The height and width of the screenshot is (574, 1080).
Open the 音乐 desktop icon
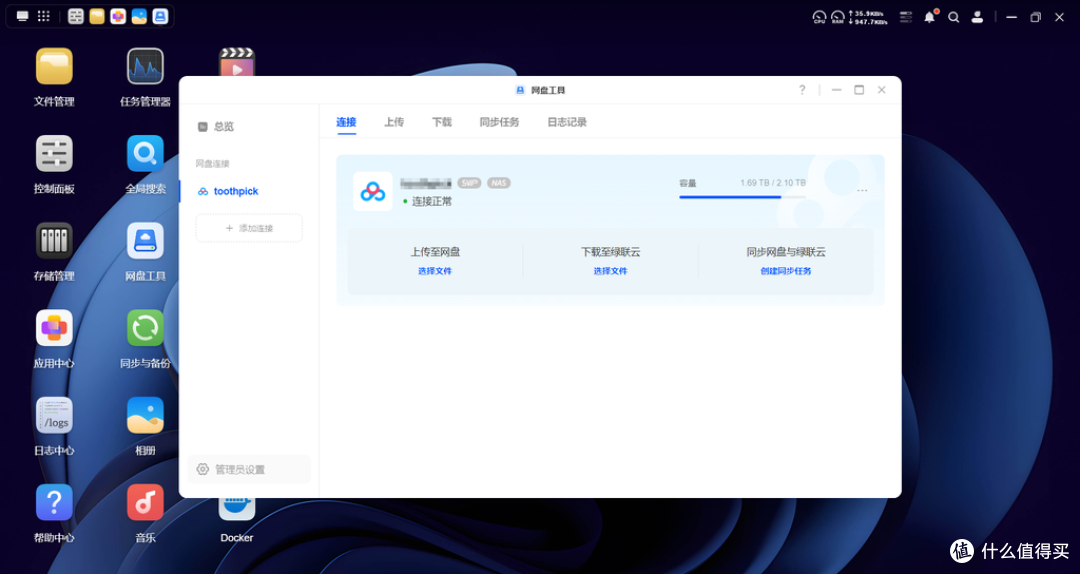pos(145,502)
